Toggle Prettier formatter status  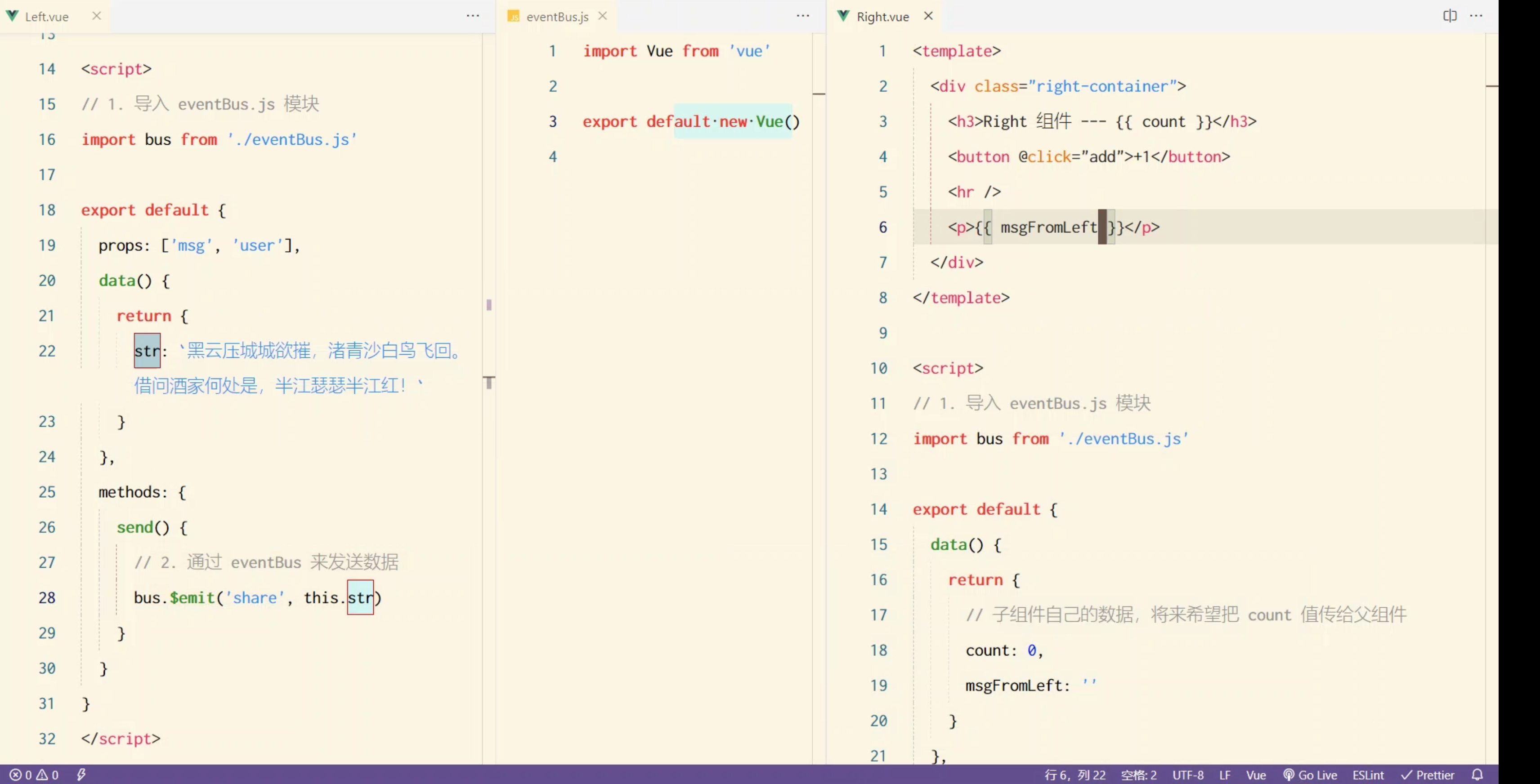point(1428,775)
